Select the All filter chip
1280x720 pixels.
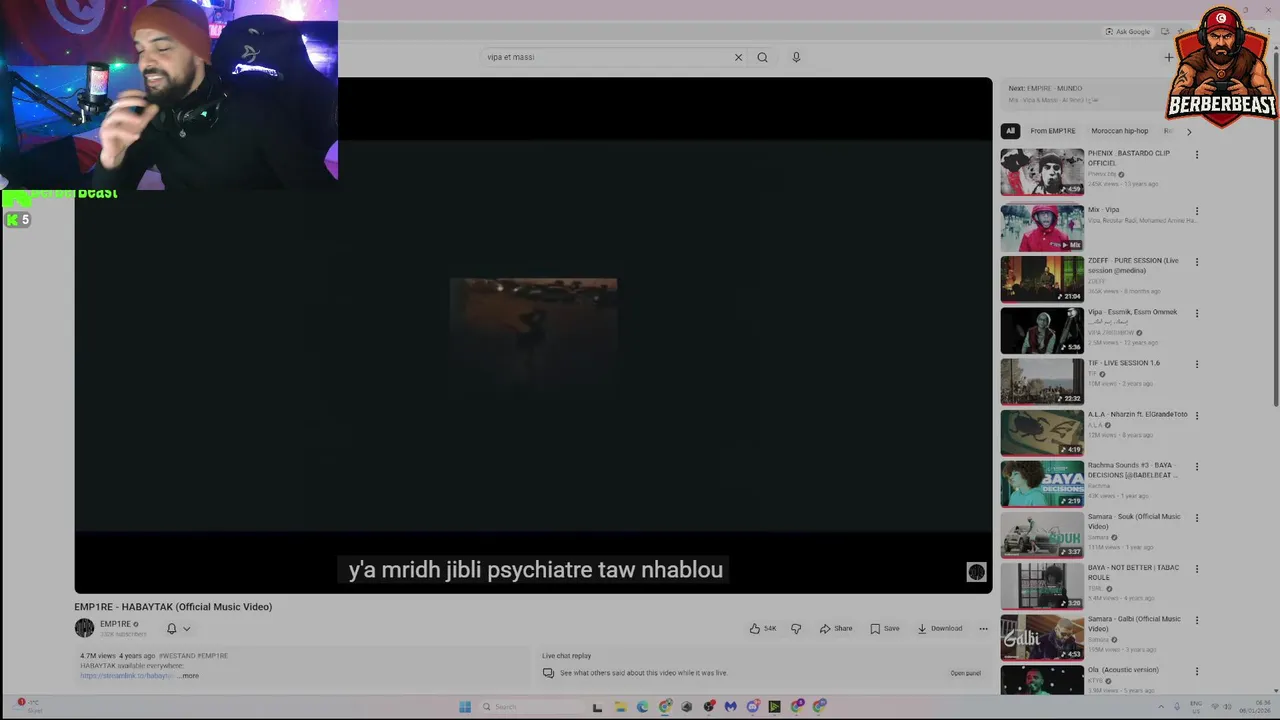coord(1010,131)
